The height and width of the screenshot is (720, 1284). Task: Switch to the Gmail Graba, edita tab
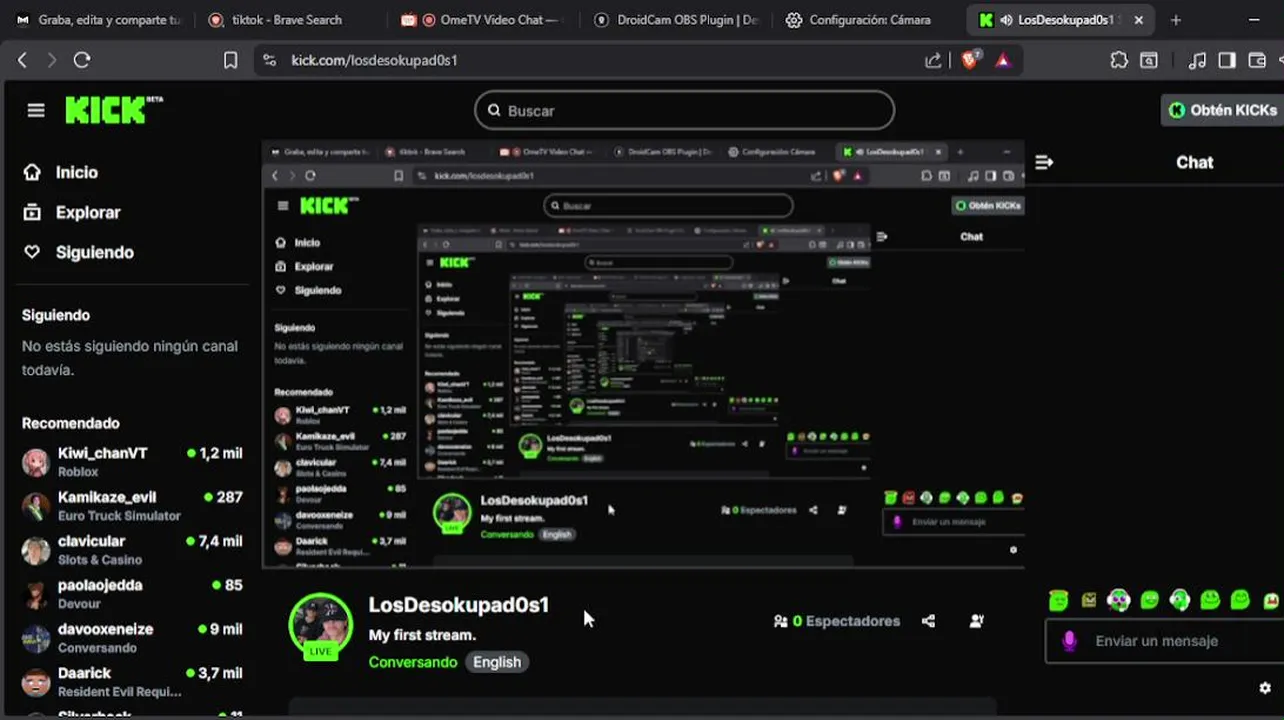(97, 19)
